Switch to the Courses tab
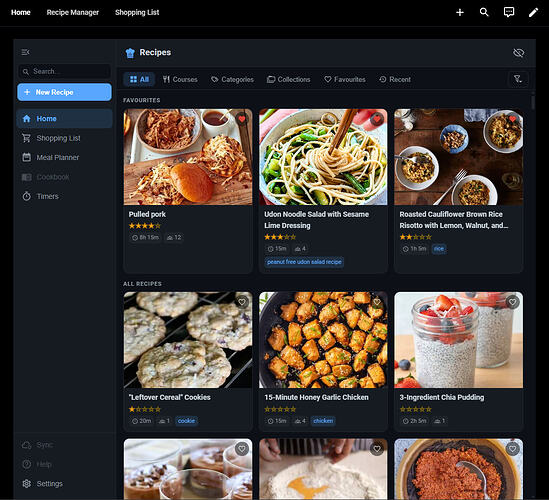Screen dimensions: 549x500 (x=180, y=79)
